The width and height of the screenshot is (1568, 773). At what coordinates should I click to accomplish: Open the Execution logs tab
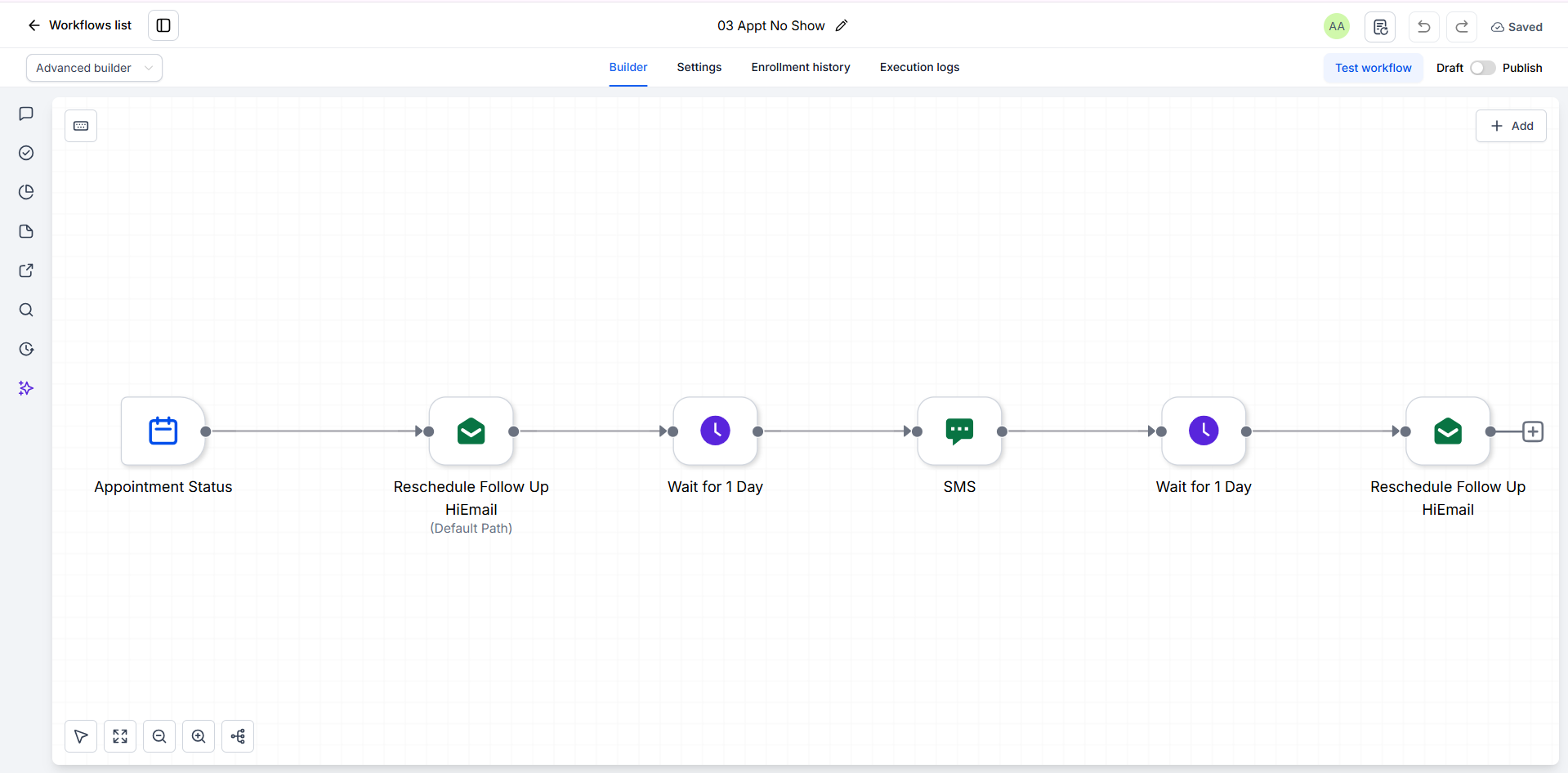(x=920, y=67)
